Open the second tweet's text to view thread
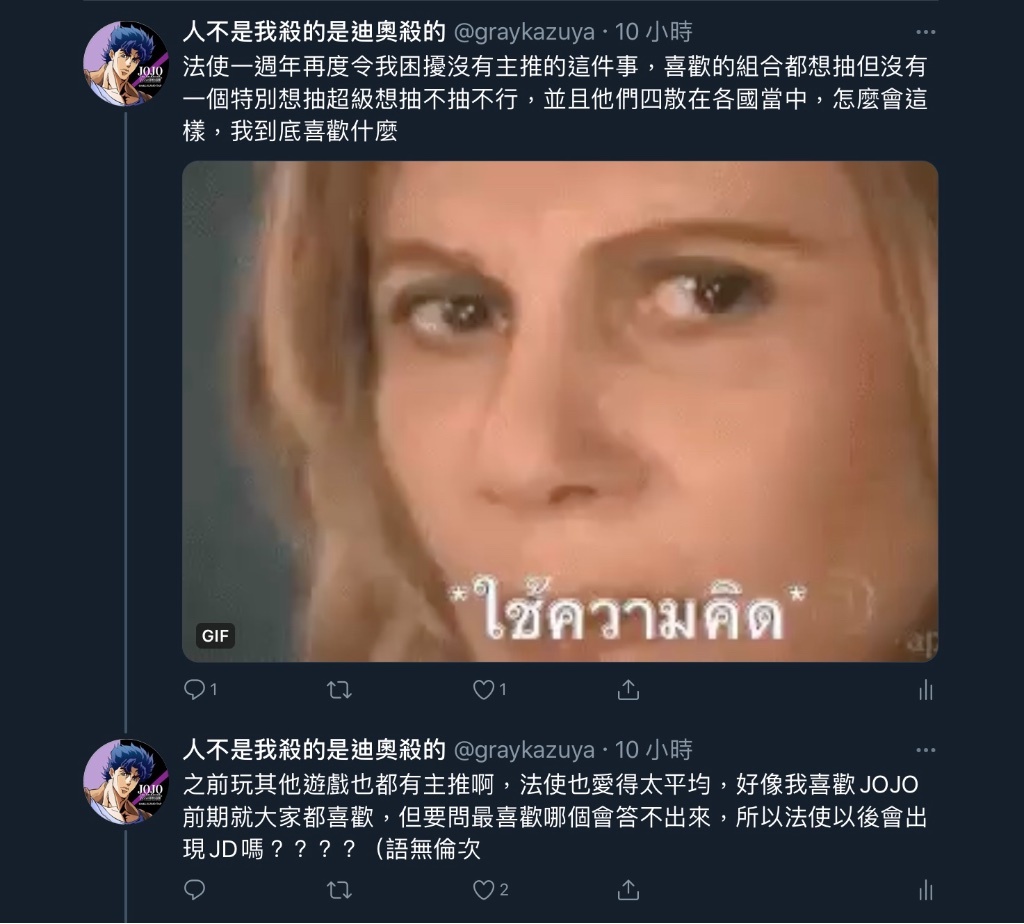This screenshot has width=1024, height=924. [555, 816]
